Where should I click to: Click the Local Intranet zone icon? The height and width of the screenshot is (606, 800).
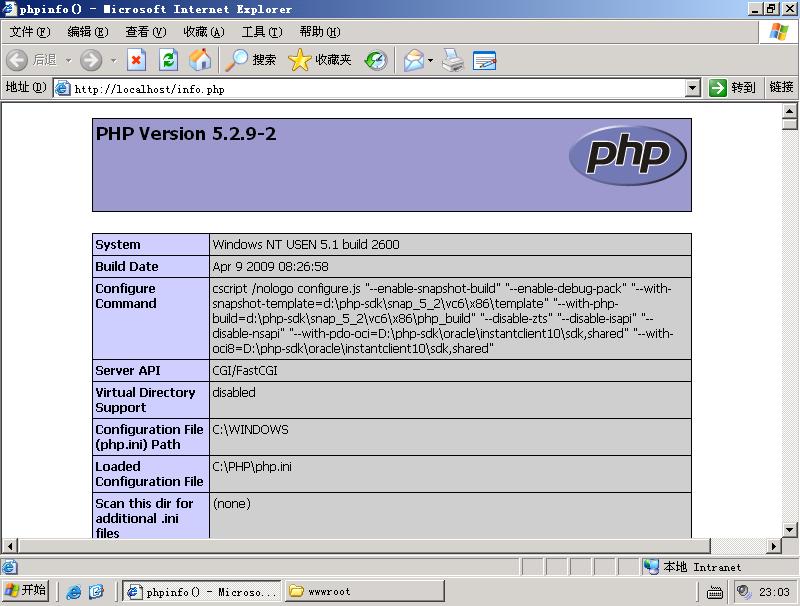[651, 566]
